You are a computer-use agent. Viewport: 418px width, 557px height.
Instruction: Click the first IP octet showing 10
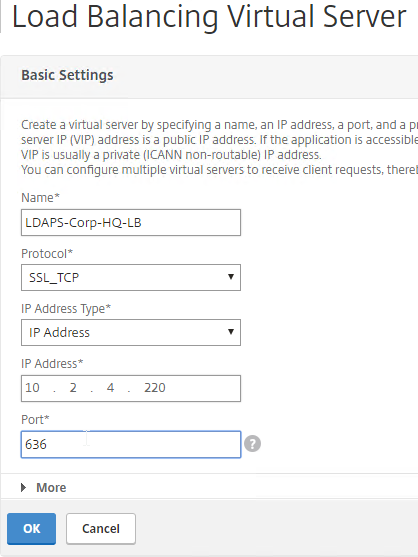click(x=32, y=388)
